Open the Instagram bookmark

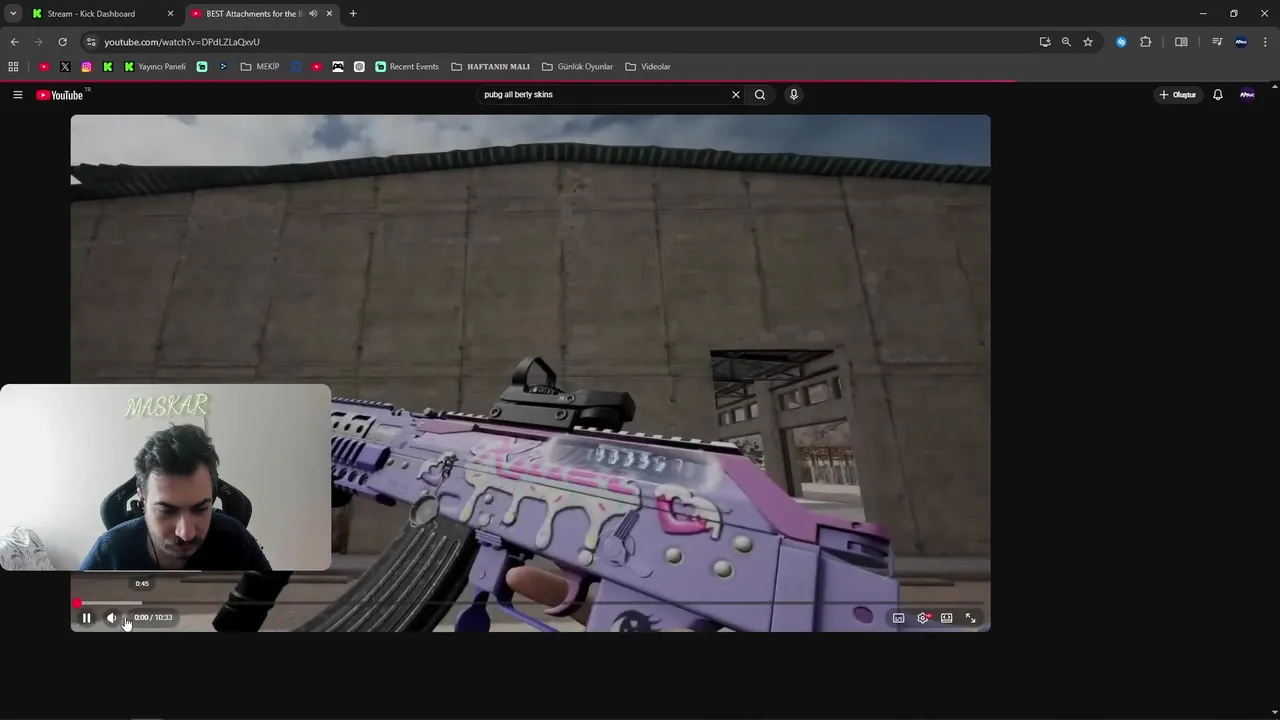pyautogui.click(x=87, y=67)
